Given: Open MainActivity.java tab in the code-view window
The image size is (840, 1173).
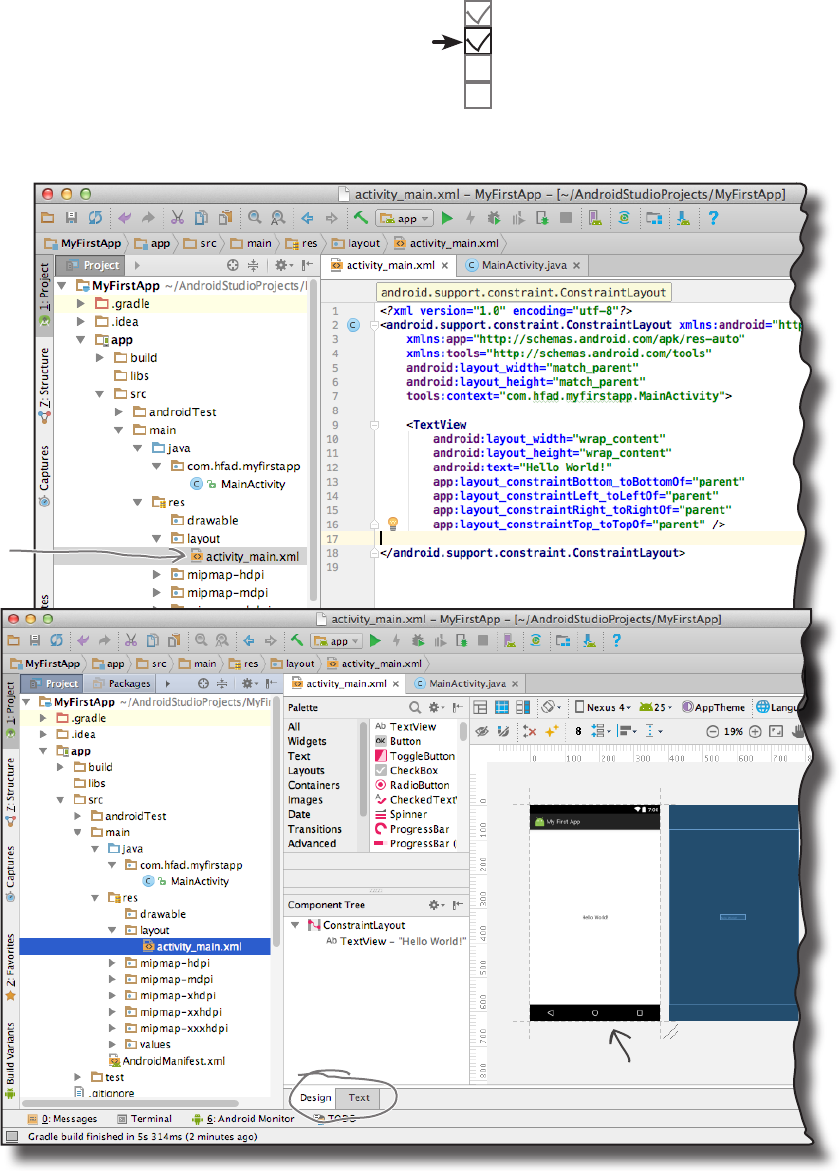Looking at the screenshot, I should [524, 265].
